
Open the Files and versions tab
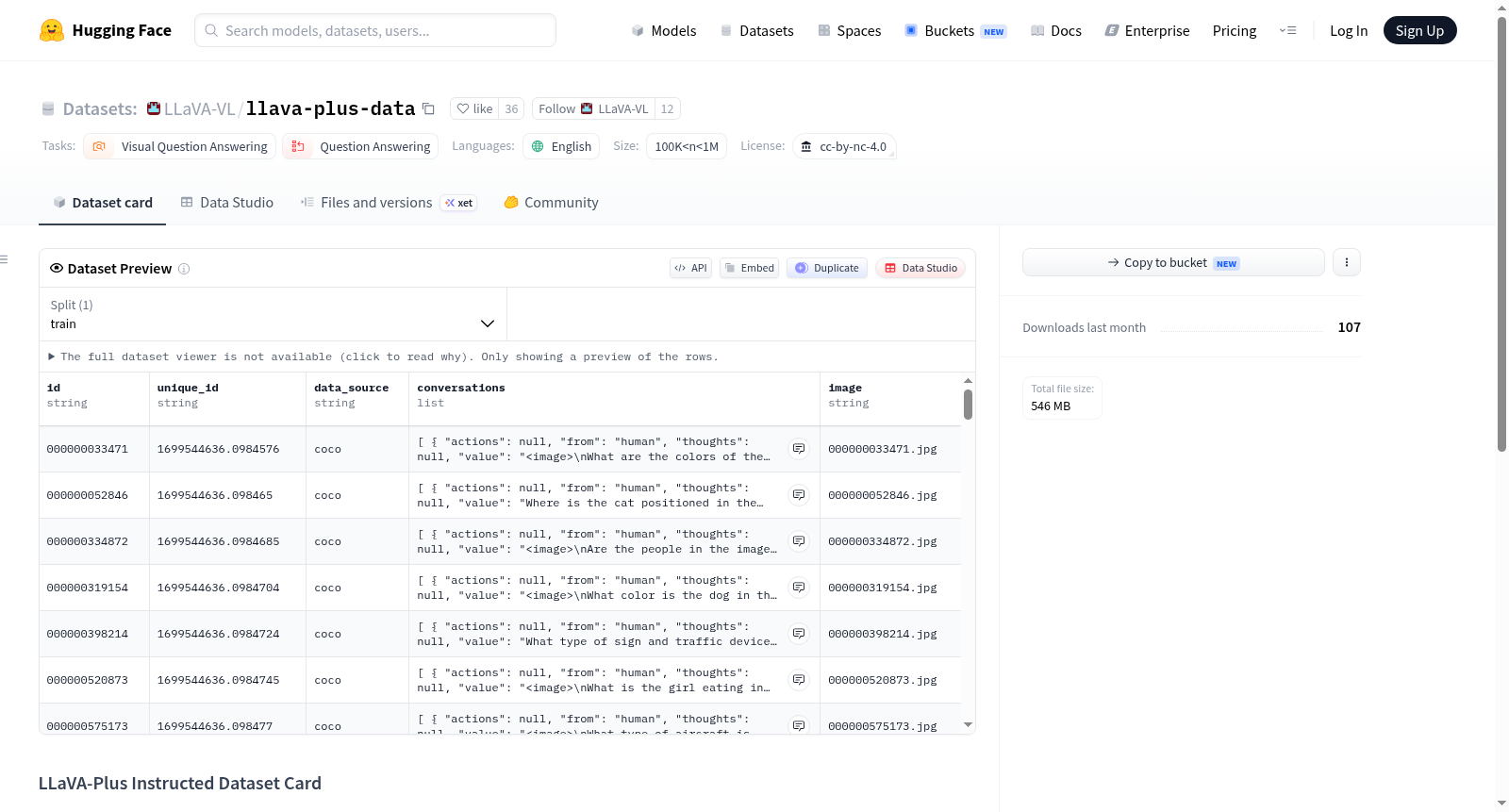(389, 203)
